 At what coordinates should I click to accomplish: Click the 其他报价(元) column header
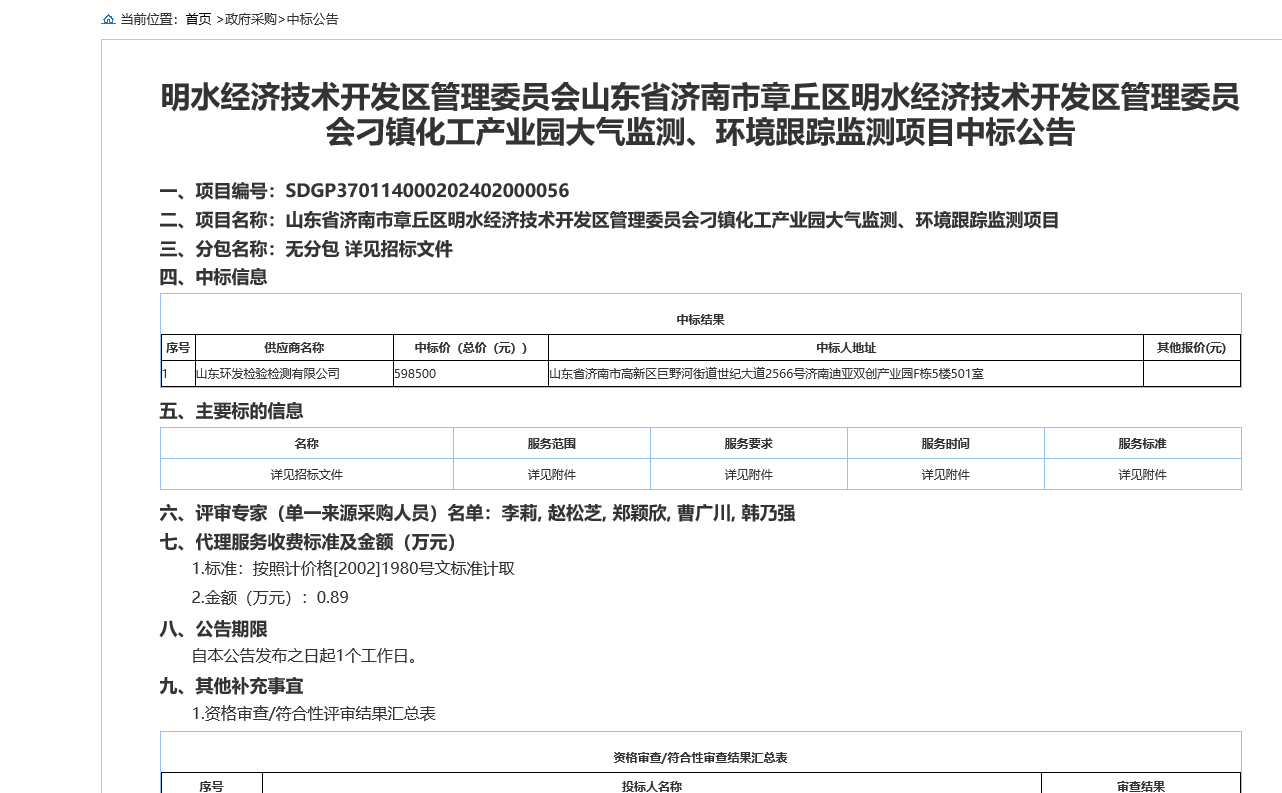click(1191, 348)
